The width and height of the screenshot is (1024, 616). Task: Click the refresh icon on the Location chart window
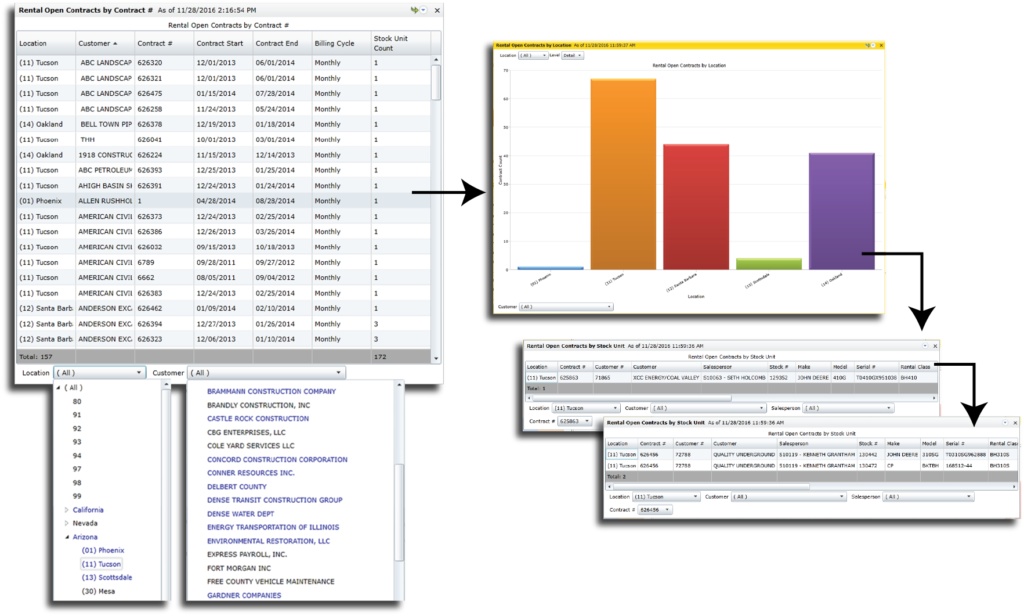(866, 44)
